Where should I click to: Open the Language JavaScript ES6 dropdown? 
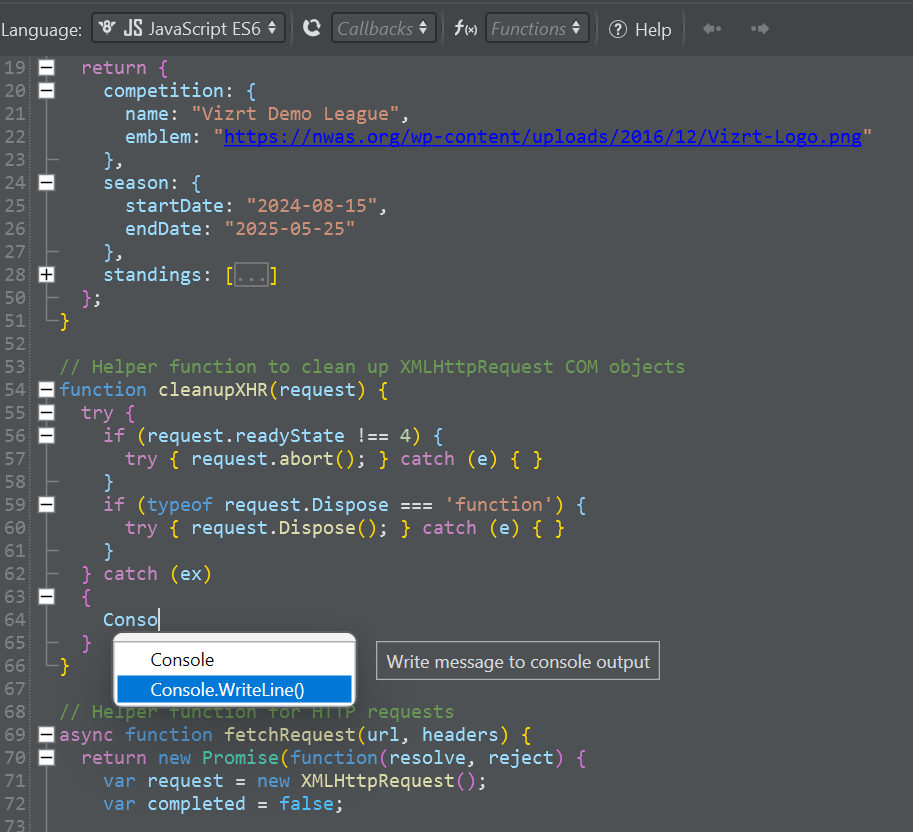[x=189, y=29]
